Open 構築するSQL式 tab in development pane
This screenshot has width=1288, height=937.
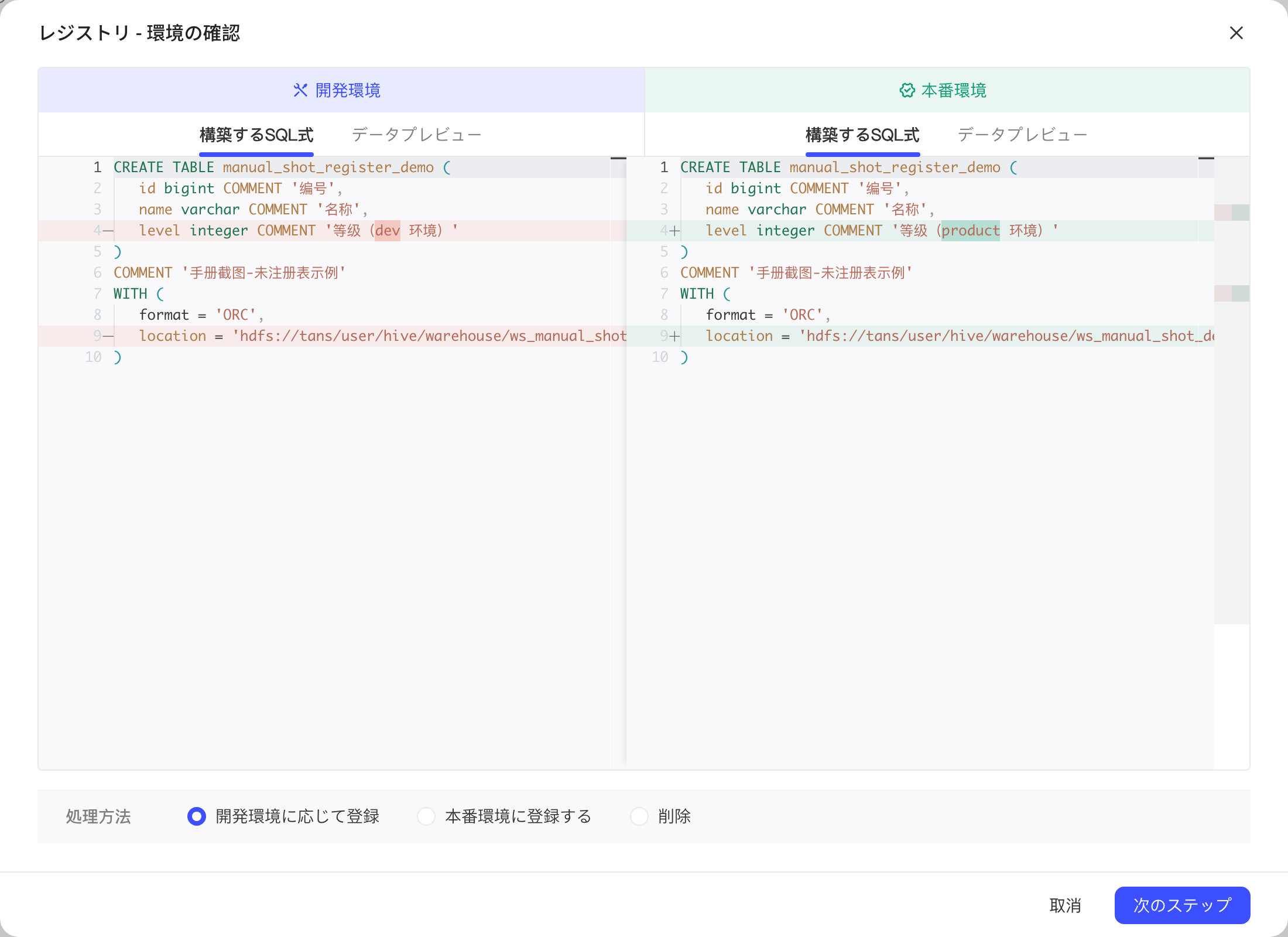tap(256, 135)
